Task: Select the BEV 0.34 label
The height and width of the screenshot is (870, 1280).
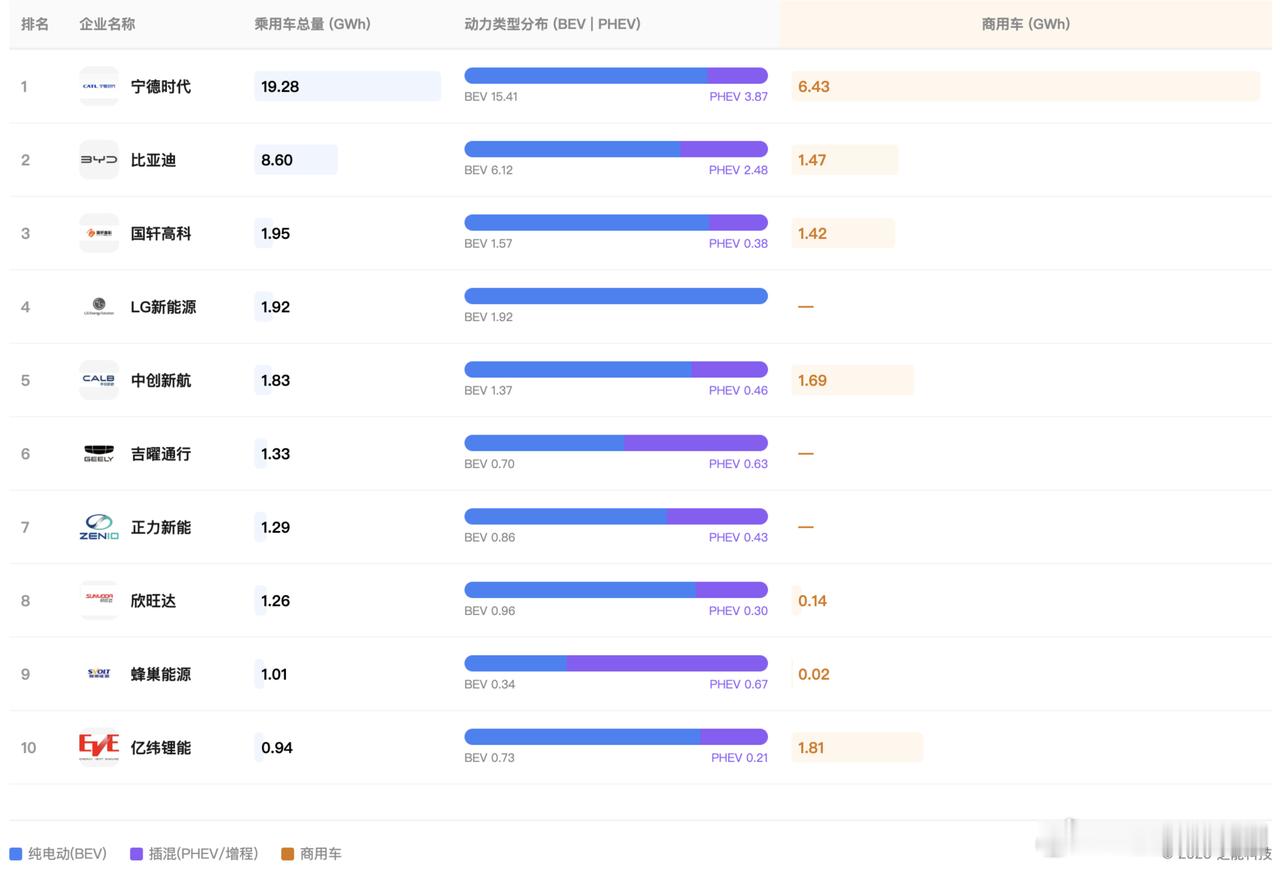Action: (x=490, y=685)
